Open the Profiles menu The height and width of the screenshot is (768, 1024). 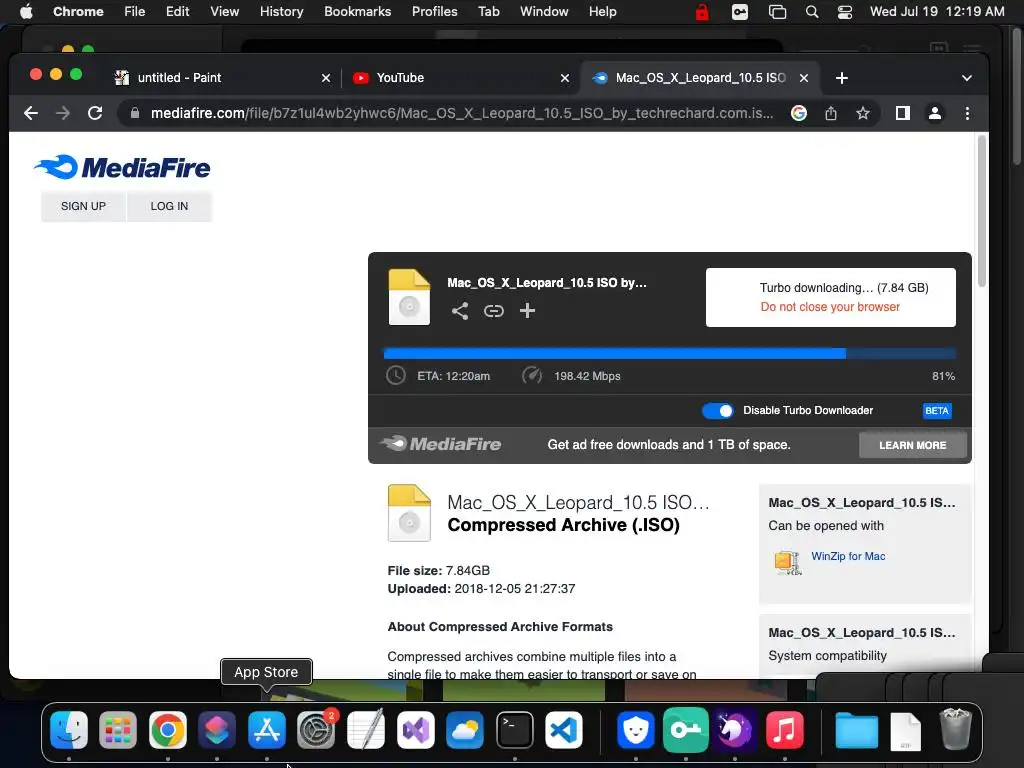click(x=434, y=12)
